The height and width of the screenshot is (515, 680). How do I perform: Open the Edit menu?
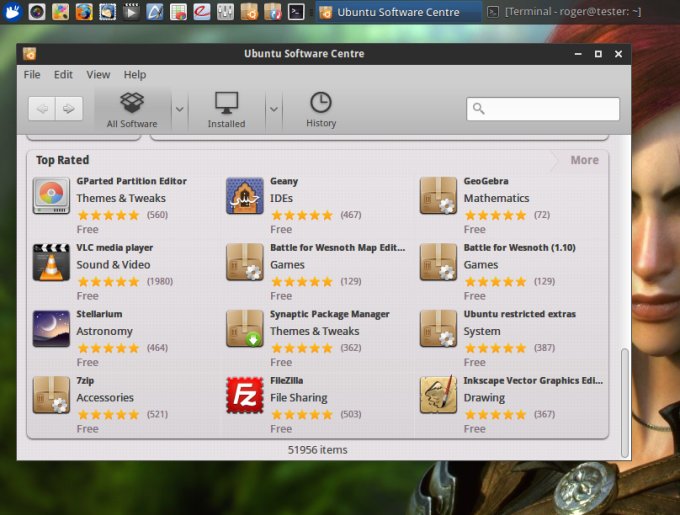63,75
